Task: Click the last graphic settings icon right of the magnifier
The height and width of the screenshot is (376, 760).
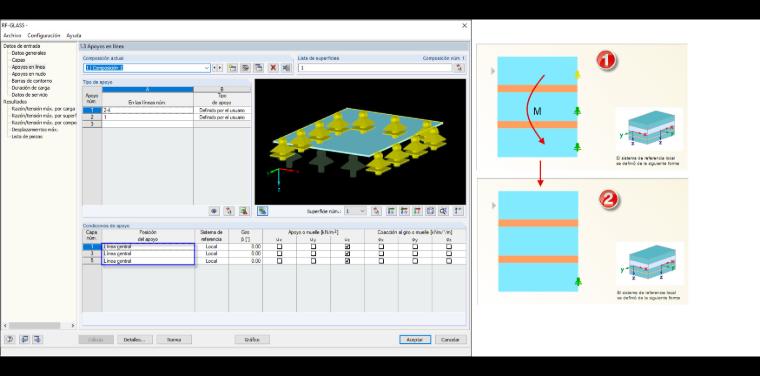Action: click(459, 211)
